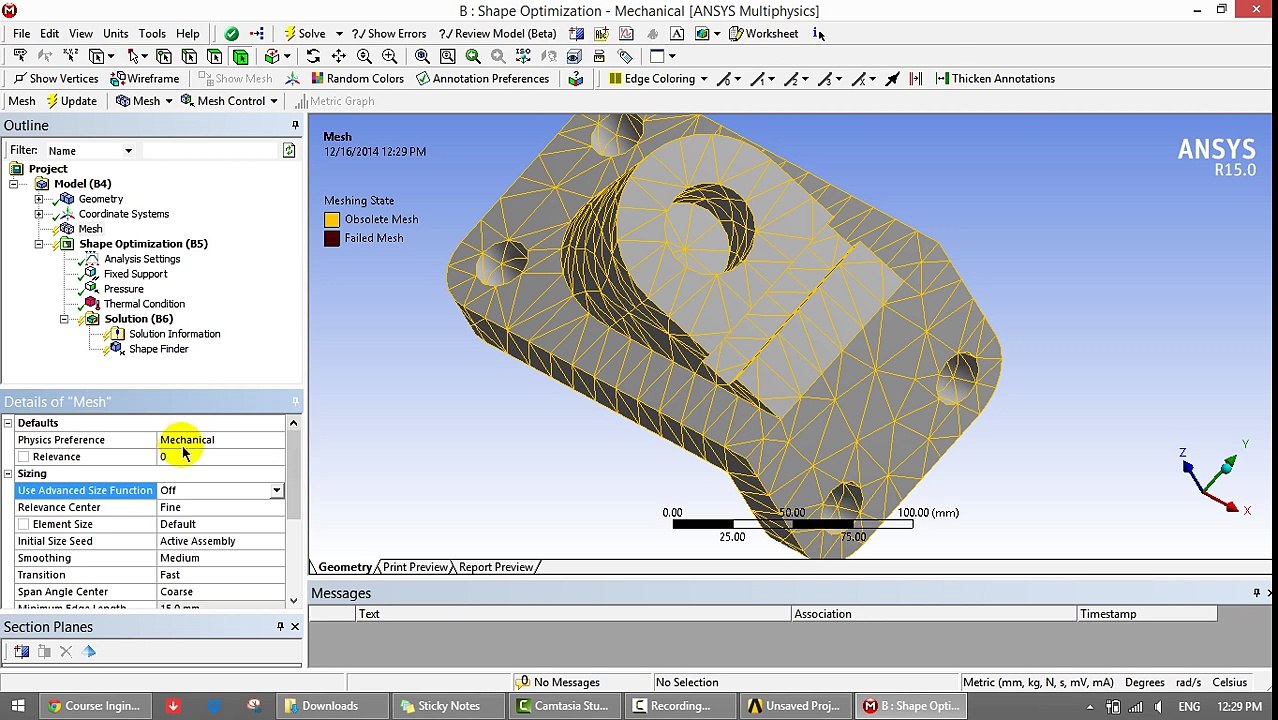Click the Show Errors button
Viewport: 1278px width, 720px height.
(389, 33)
